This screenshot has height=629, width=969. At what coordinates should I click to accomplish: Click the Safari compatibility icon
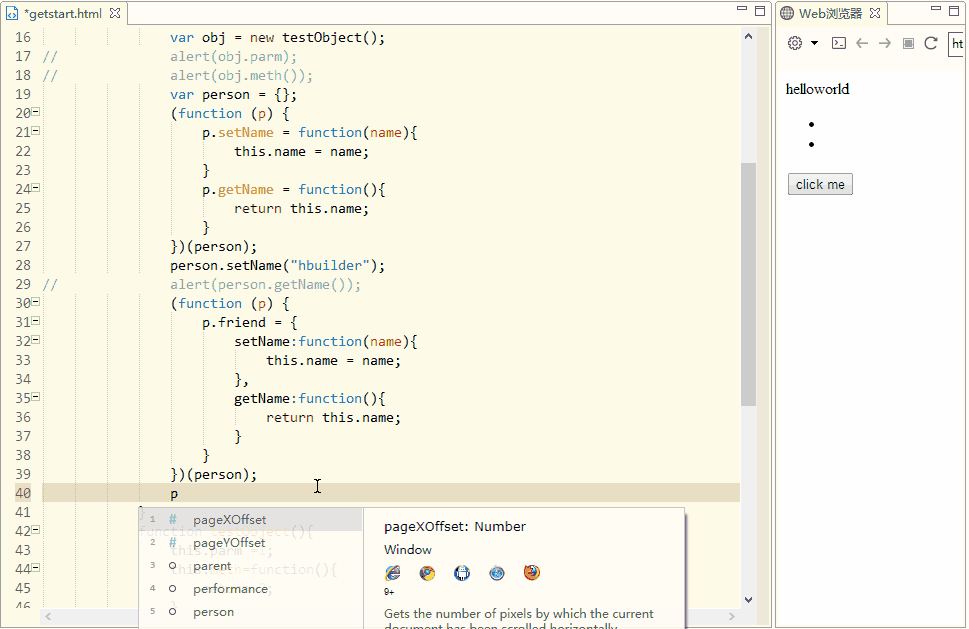pyautogui.click(x=497, y=573)
